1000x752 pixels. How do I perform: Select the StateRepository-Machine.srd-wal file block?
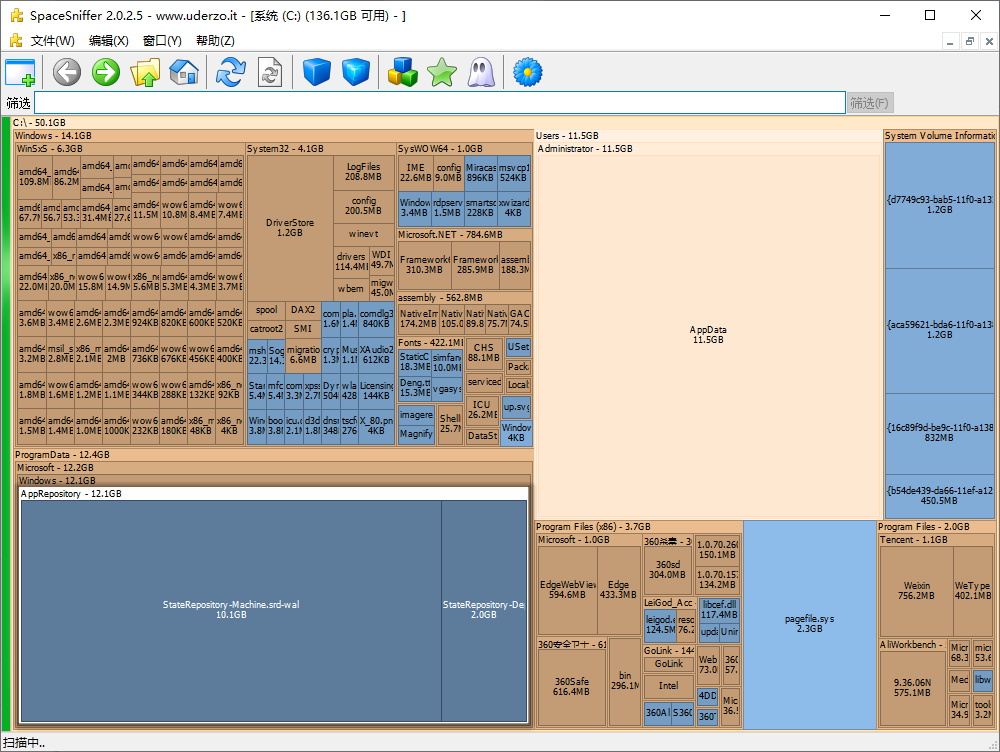pos(231,609)
